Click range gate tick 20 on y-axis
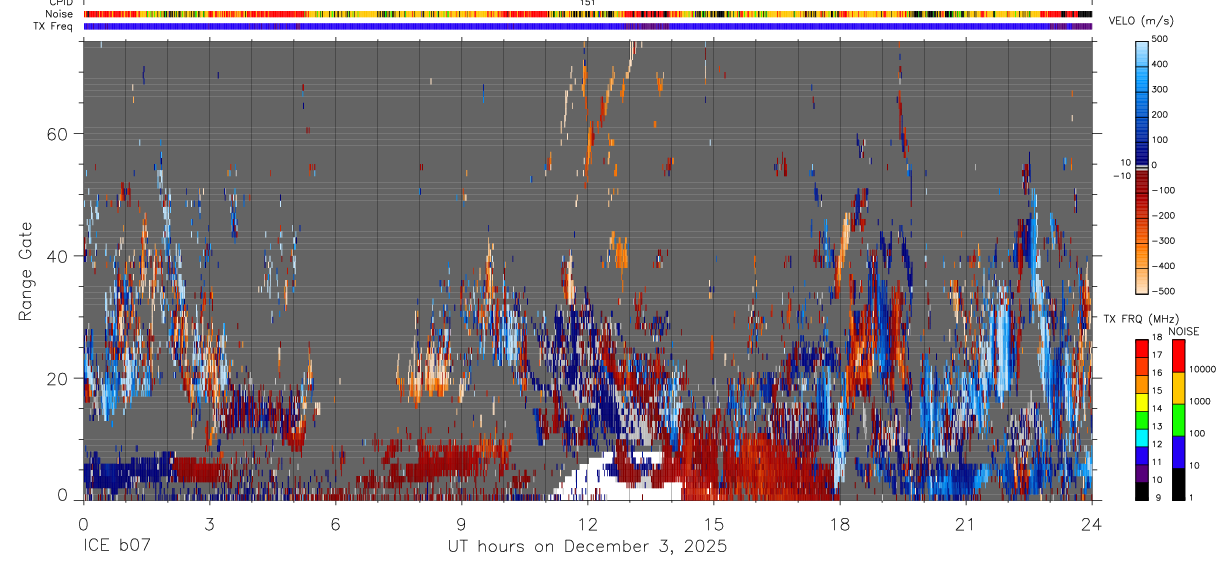Screen dimensions: 1228x567 point(60,378)
